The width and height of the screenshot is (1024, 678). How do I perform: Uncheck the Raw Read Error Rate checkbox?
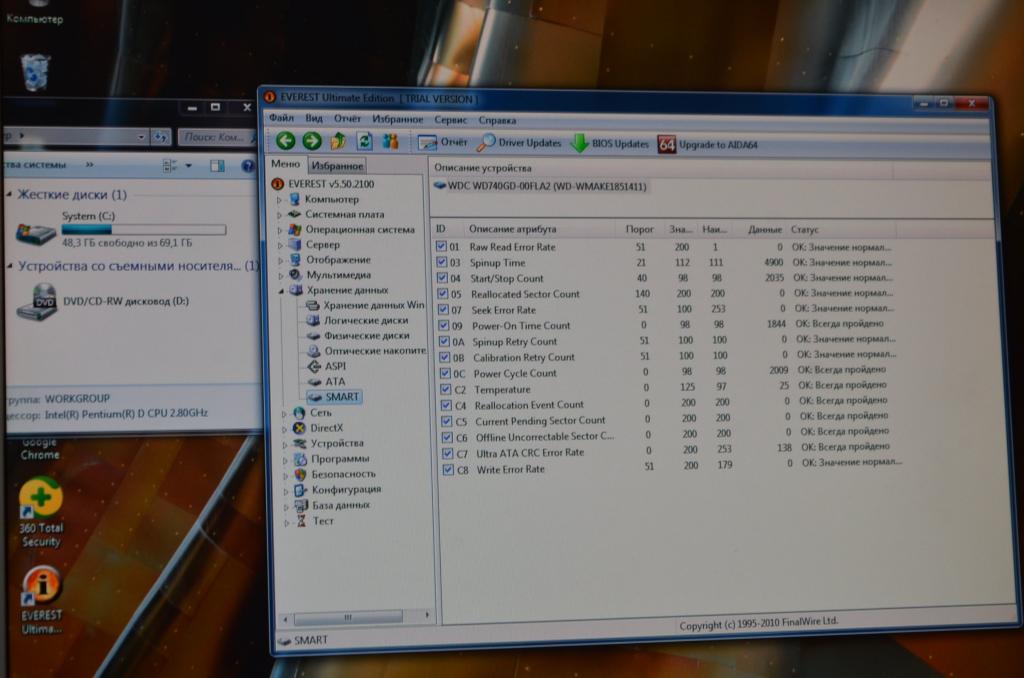point(441,246)
